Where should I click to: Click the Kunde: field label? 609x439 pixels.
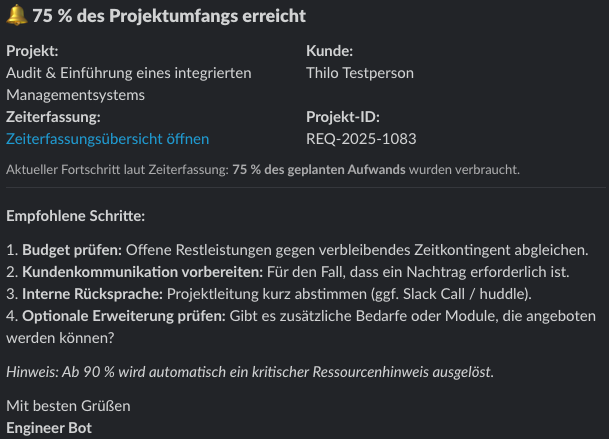329,51
